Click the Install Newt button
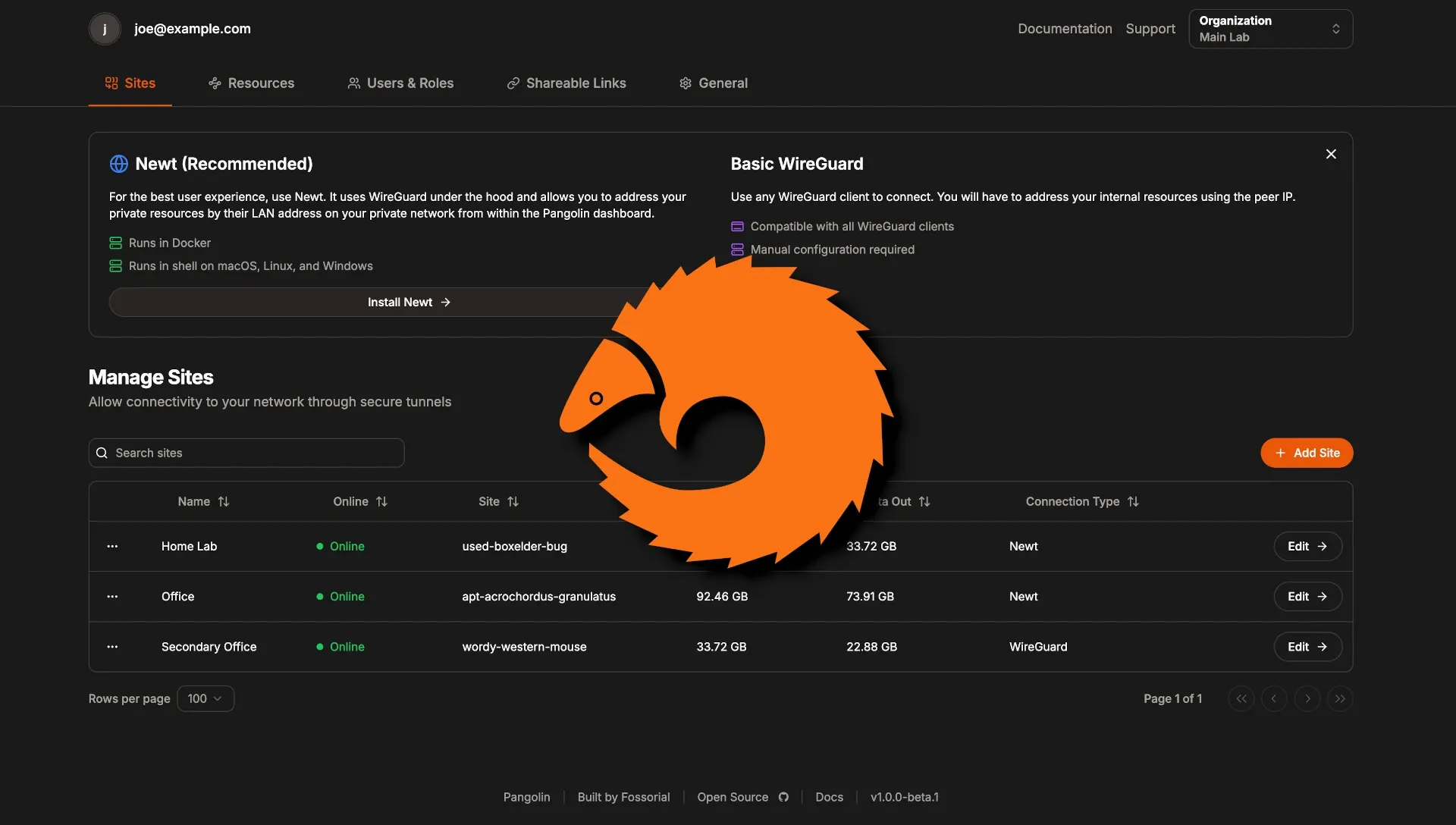Viewport: 1456px width, 825px height. [408, 302]
